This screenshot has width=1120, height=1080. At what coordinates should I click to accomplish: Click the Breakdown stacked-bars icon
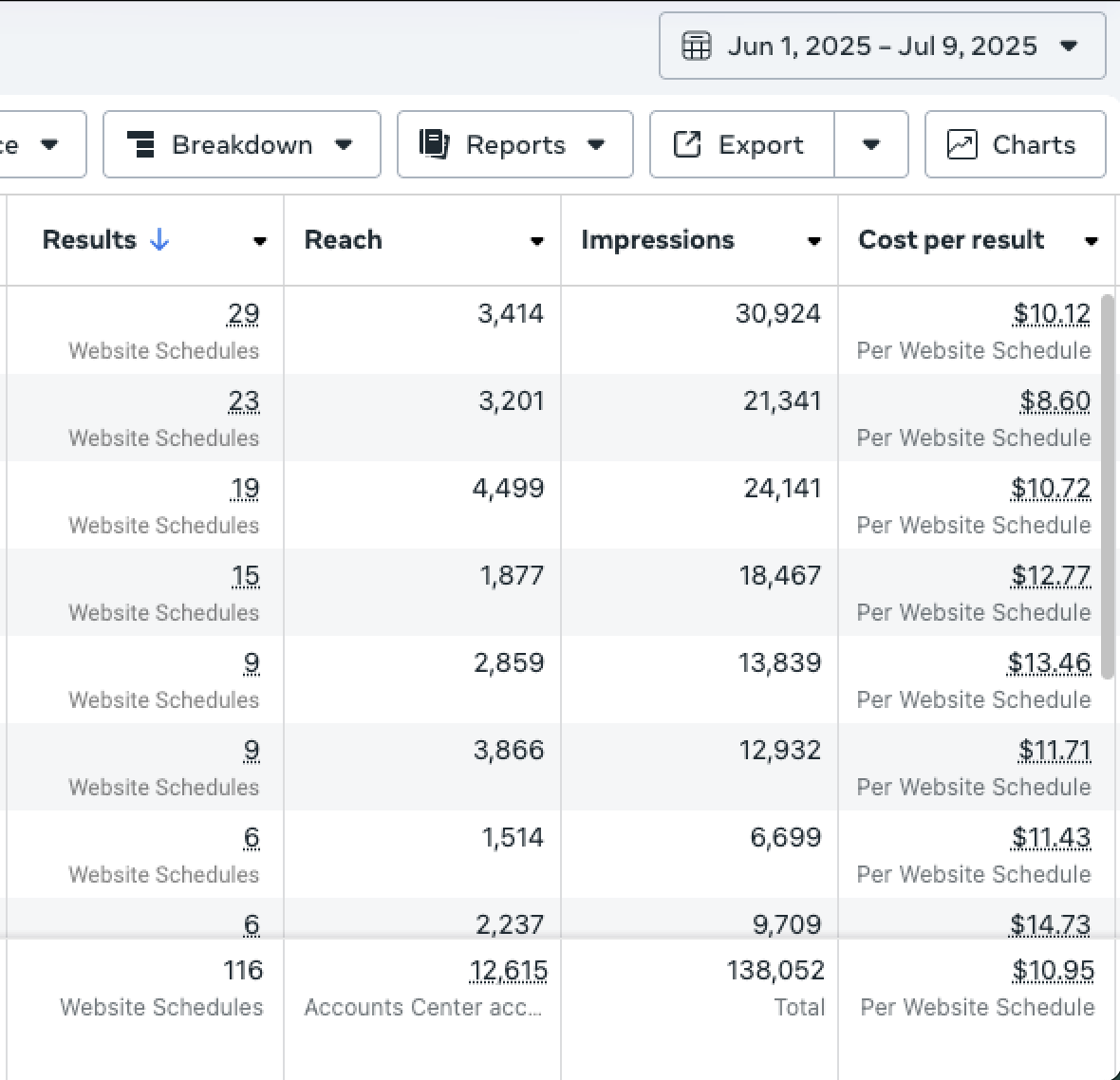coord(141,144)
